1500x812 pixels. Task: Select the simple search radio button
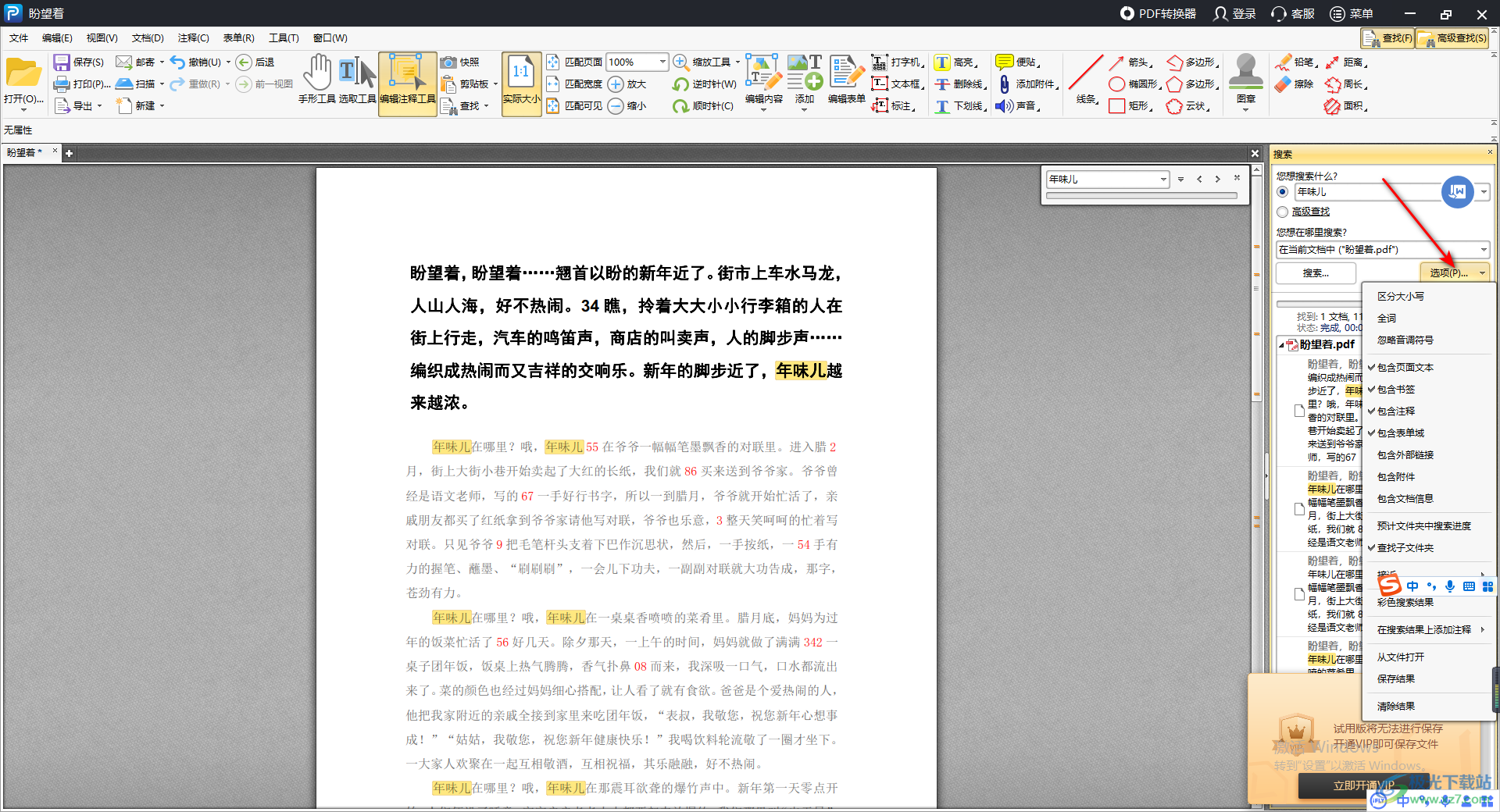pos(1282,192)
